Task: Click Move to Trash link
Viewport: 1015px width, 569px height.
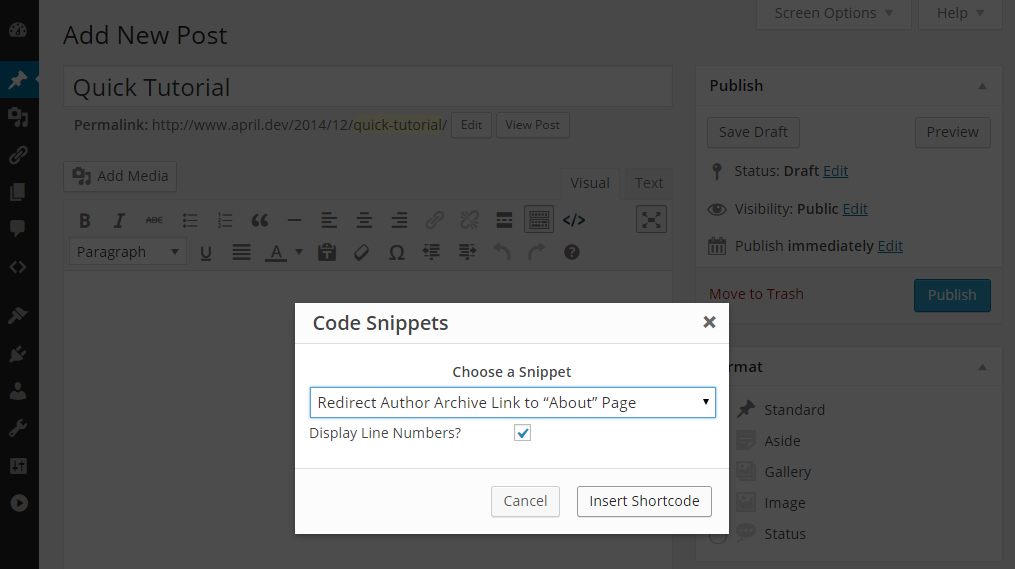Action: click(x=756, y=294)
